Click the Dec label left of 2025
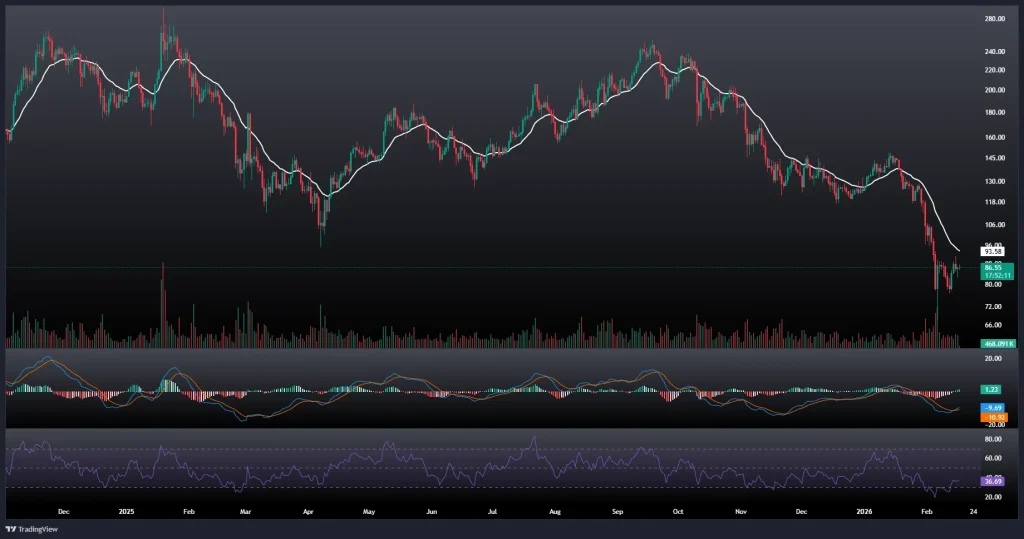 (x=64, y=510)
